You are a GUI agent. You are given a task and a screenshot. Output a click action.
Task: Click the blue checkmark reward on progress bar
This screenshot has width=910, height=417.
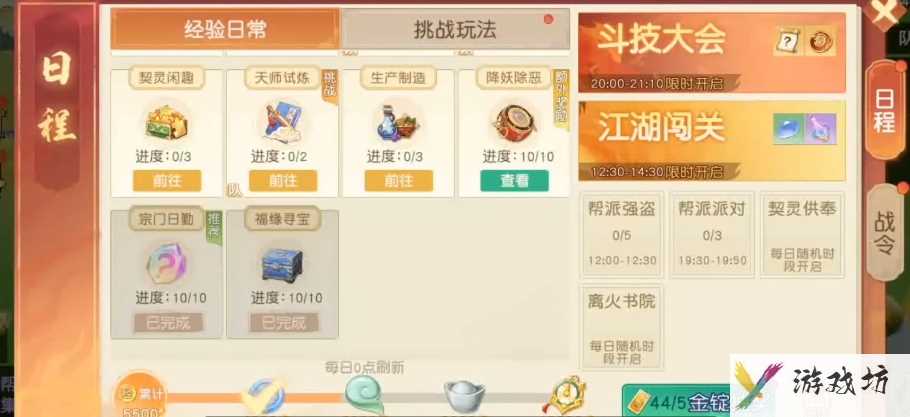click(263, 397)
